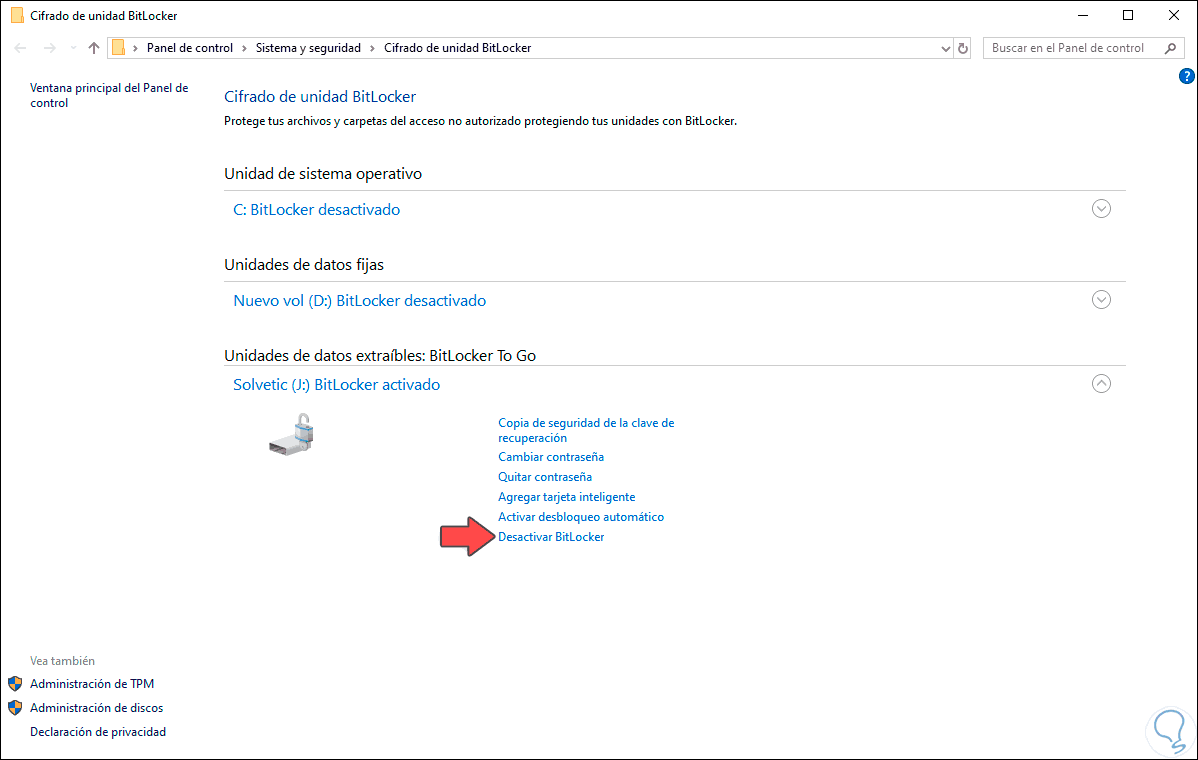Click 'Cambiar contraseña'
1198x760 pixels.
click(x=551, y=457)
